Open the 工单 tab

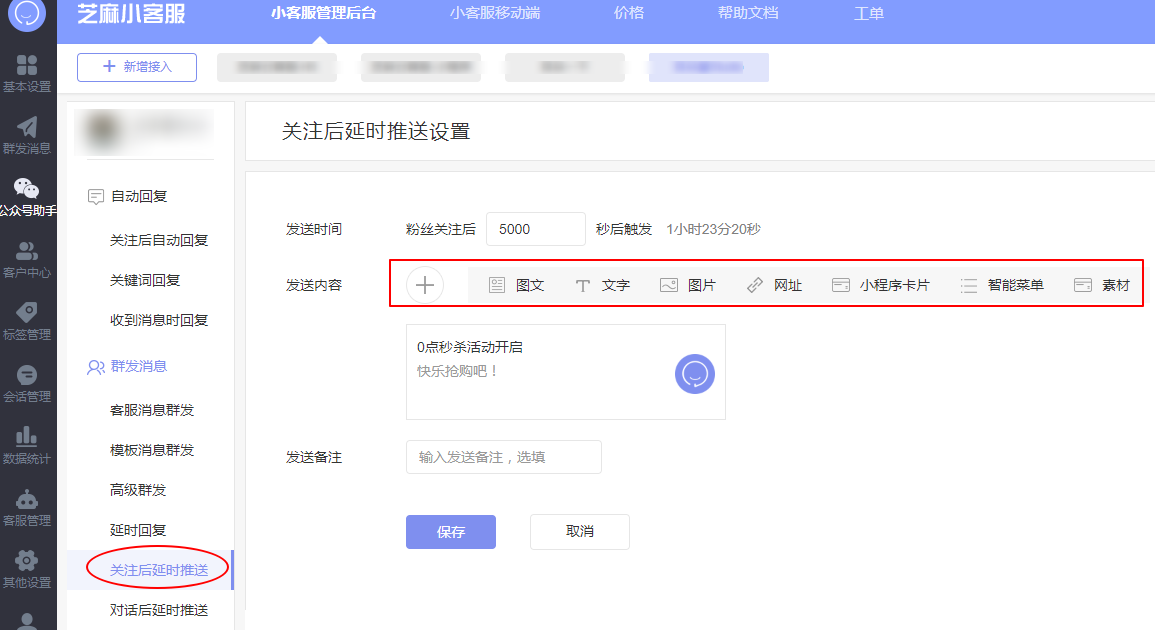click(x=868, y=13)
